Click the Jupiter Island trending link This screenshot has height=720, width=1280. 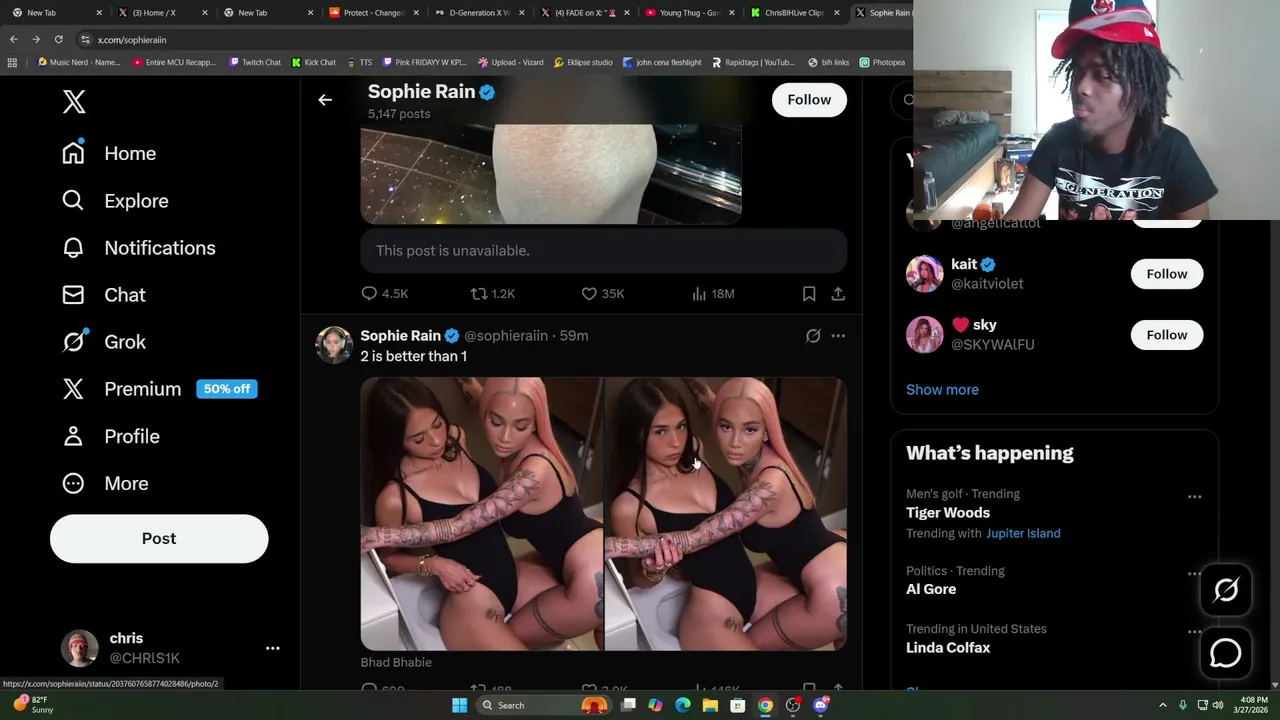(1023, 533)
